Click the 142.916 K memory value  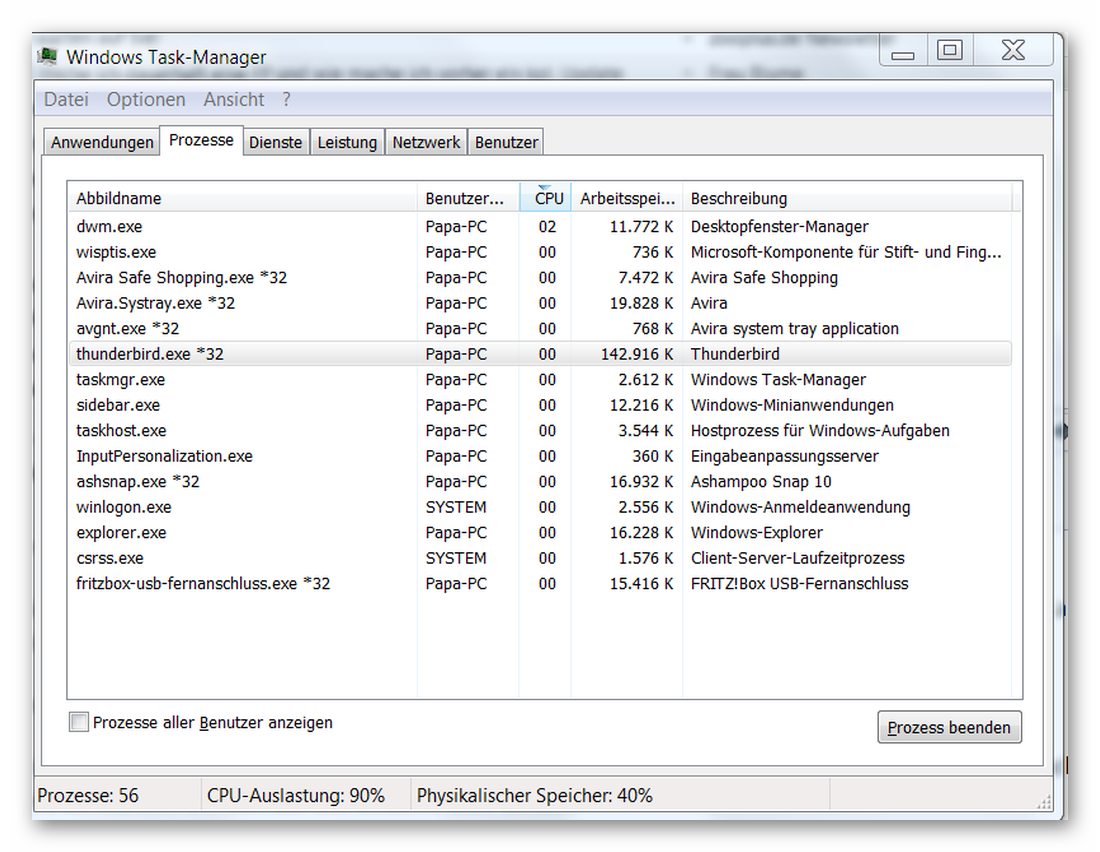pyautogui.click(x=637, y=354)
